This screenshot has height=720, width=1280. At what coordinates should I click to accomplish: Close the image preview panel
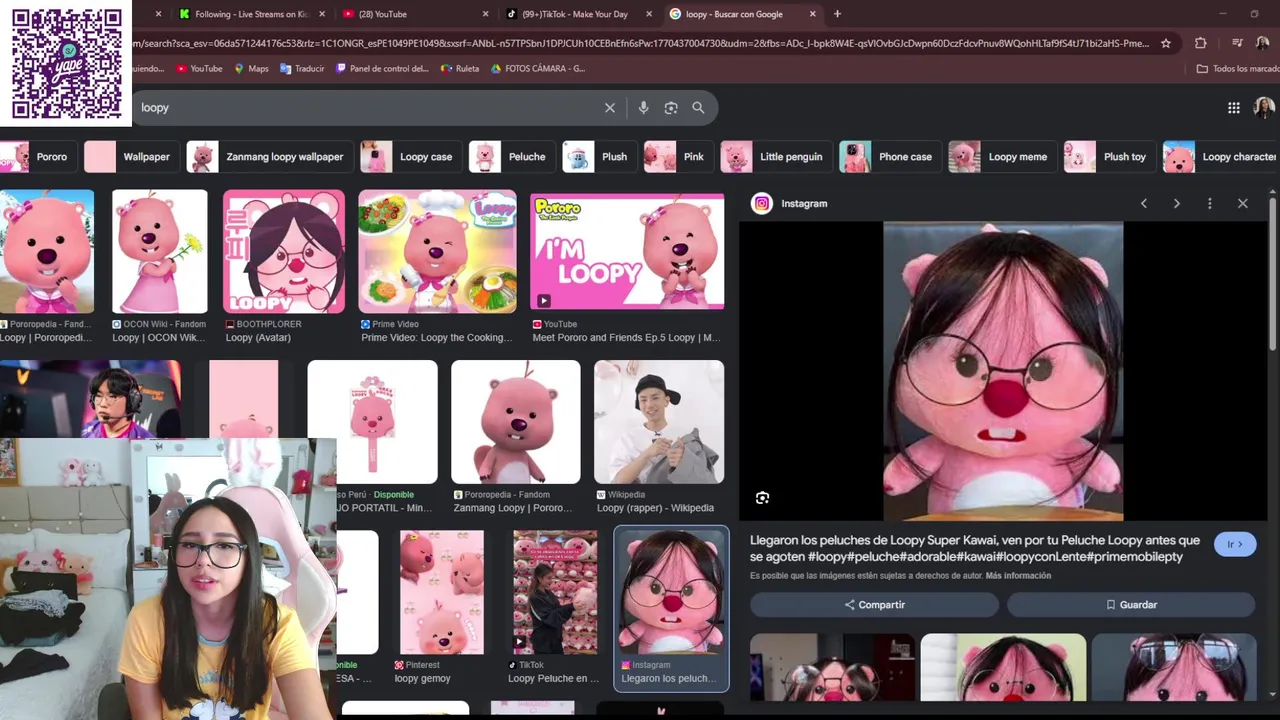(1243, 203)
